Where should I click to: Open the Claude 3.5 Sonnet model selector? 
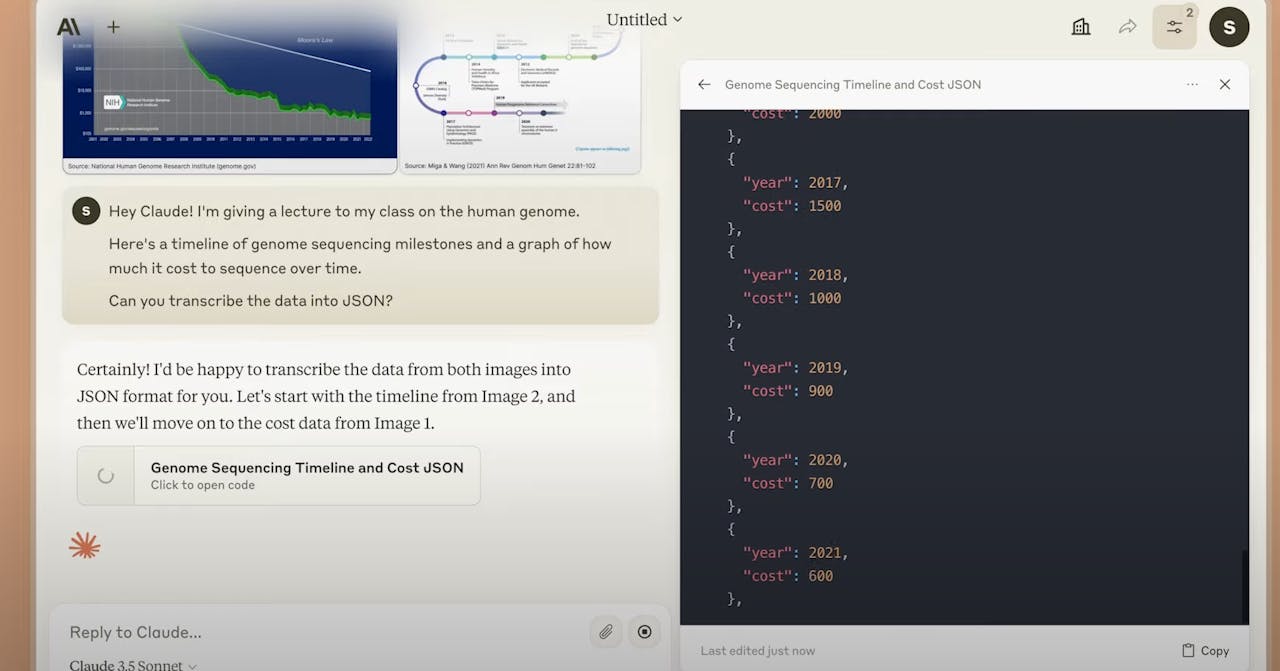(x=133, y=665)
